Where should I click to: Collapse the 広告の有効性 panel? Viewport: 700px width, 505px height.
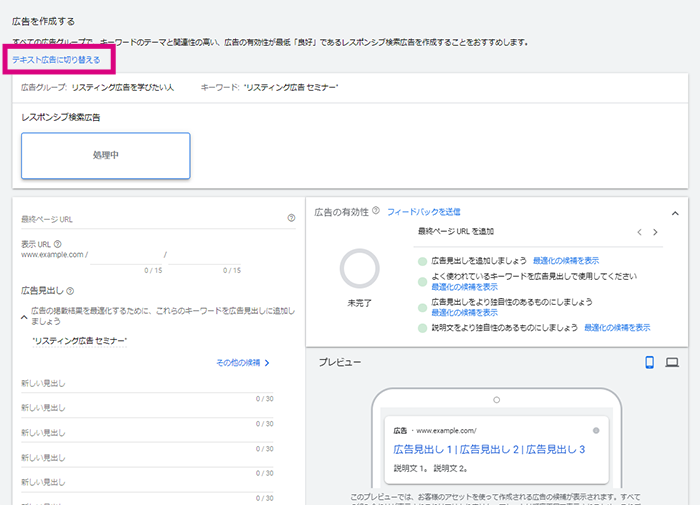point(675,213)
